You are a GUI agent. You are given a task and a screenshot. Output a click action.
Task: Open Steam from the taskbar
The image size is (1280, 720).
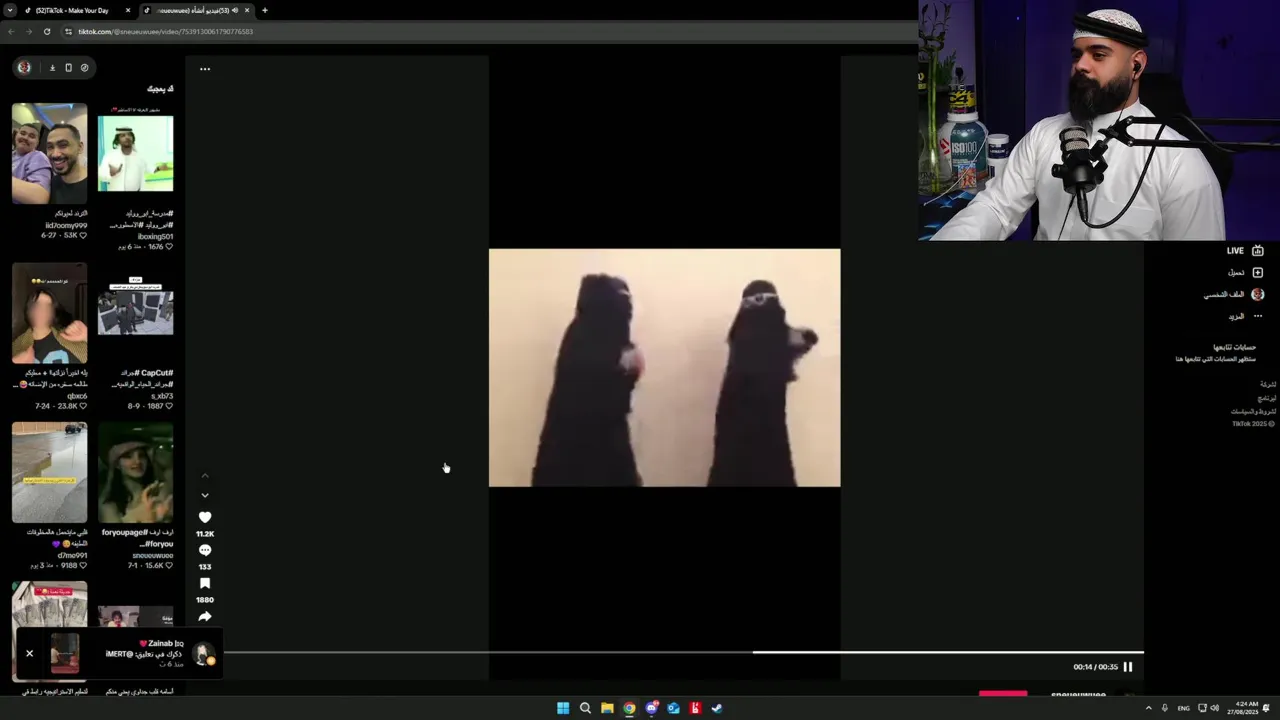717,708
